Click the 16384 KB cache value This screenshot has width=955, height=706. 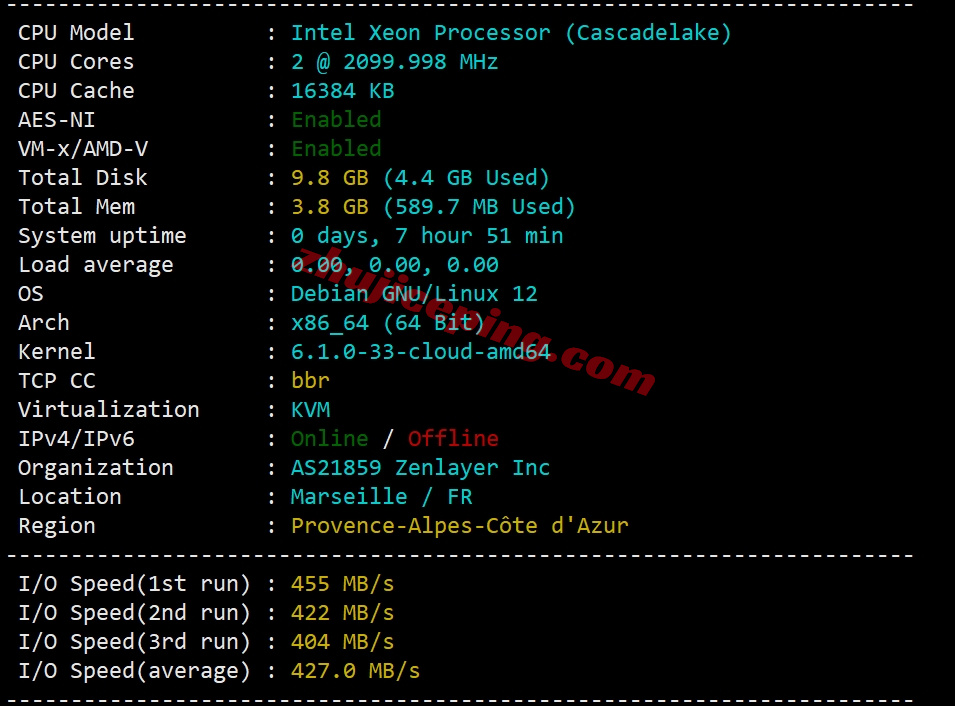pyautogui.click(x=342, y=91)
